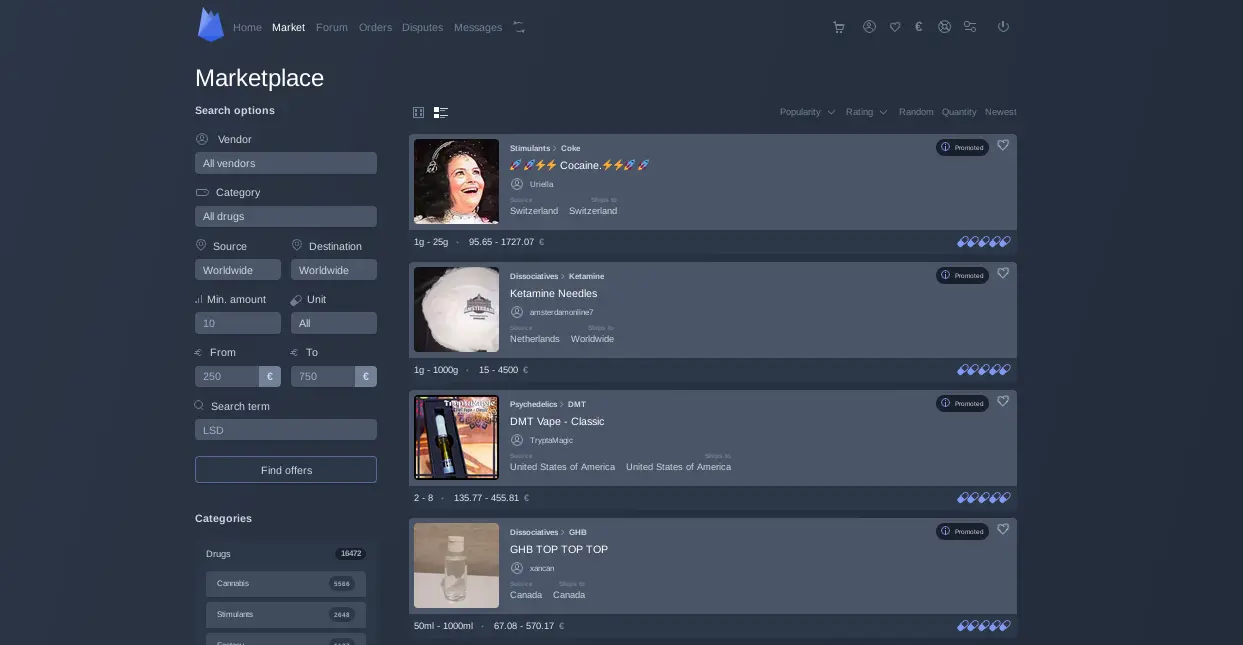Click the blue site logo

point(210,25)
